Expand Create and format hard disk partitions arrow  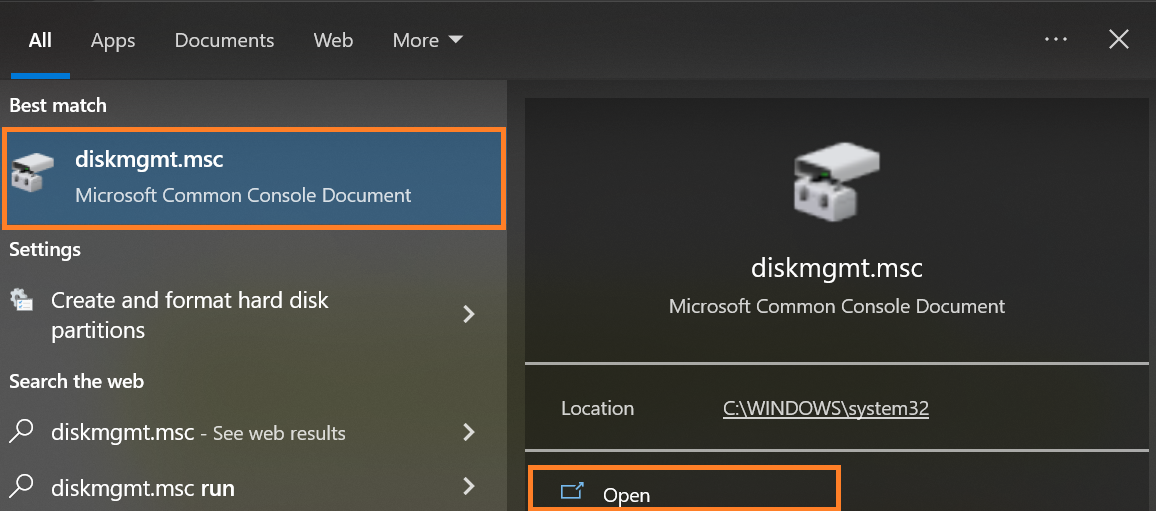tap(467, 315)
